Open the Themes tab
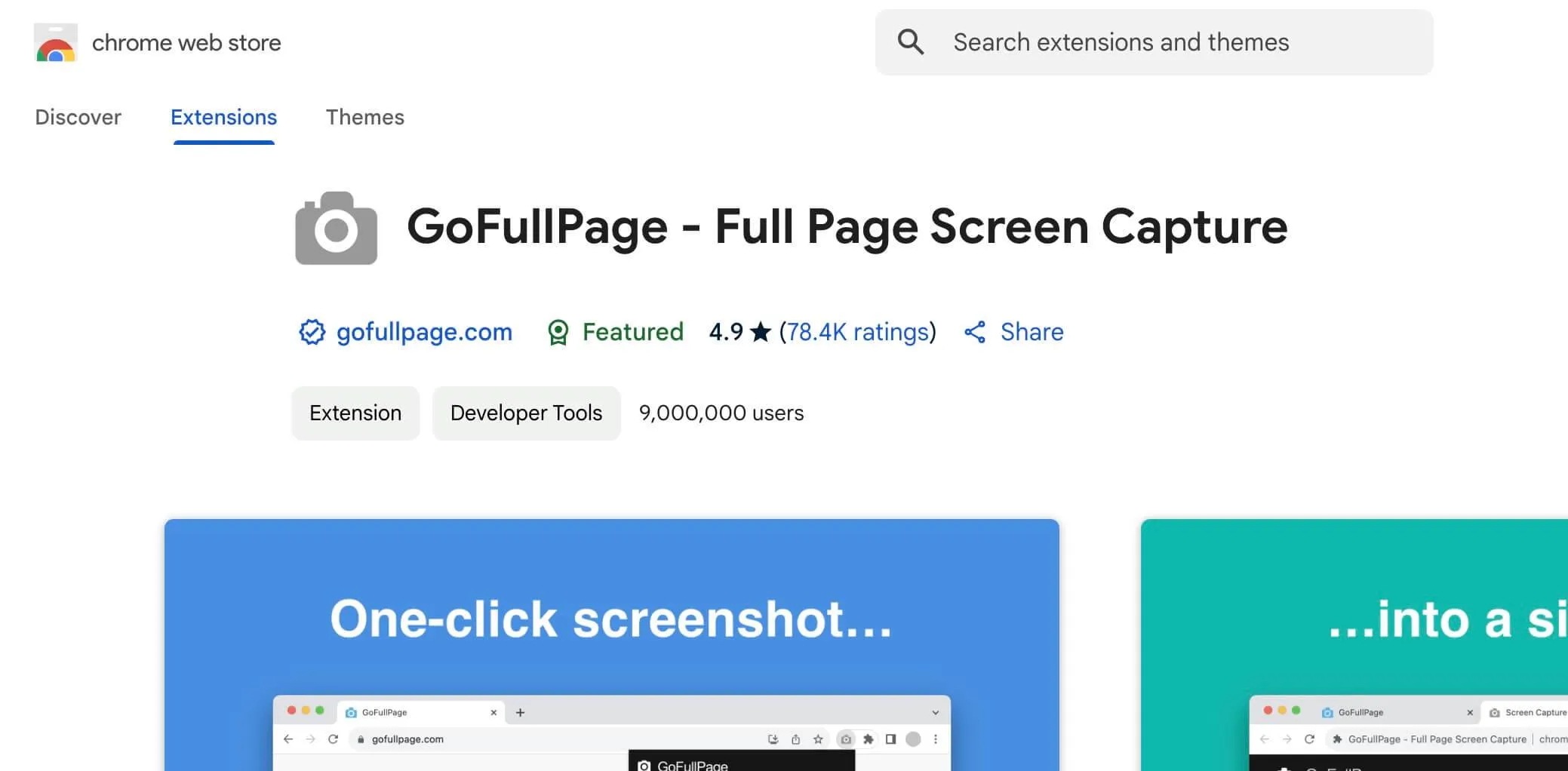 [365, 117]
